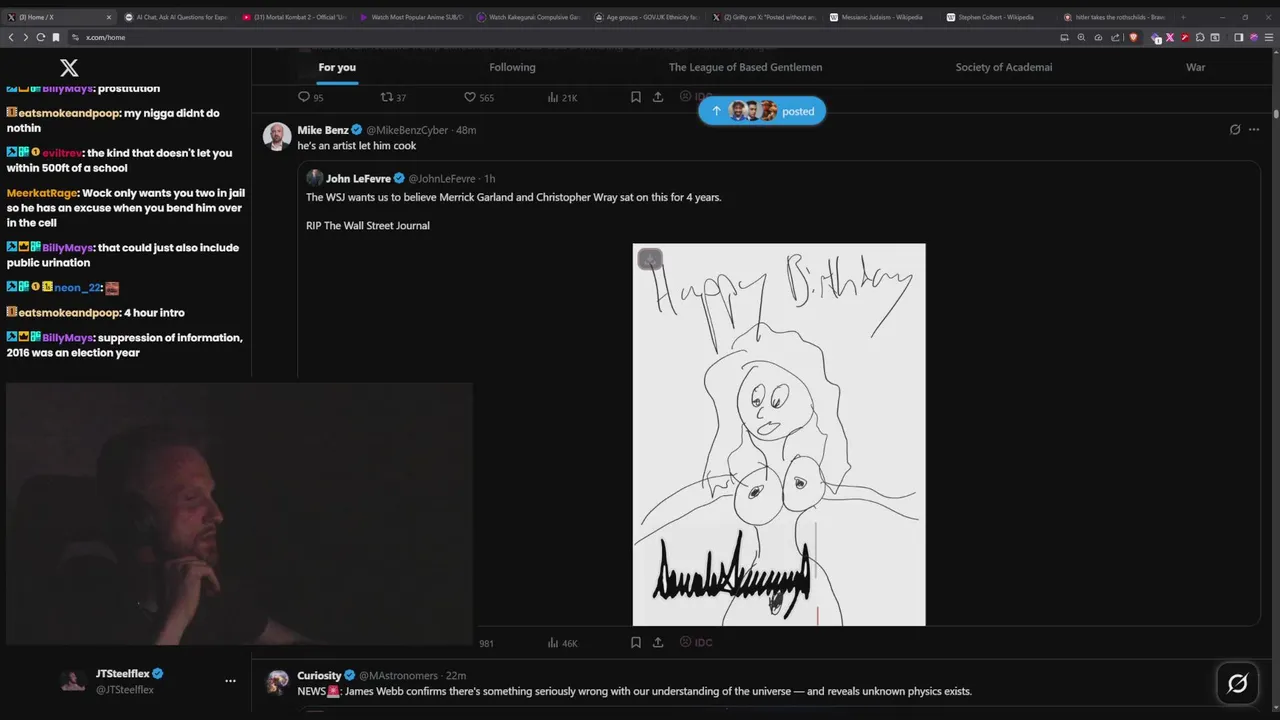The width and height of the screenshot is (1280, 720).
Task: Toggle the browser sidebar panel icon
Action: point(1238,37)
